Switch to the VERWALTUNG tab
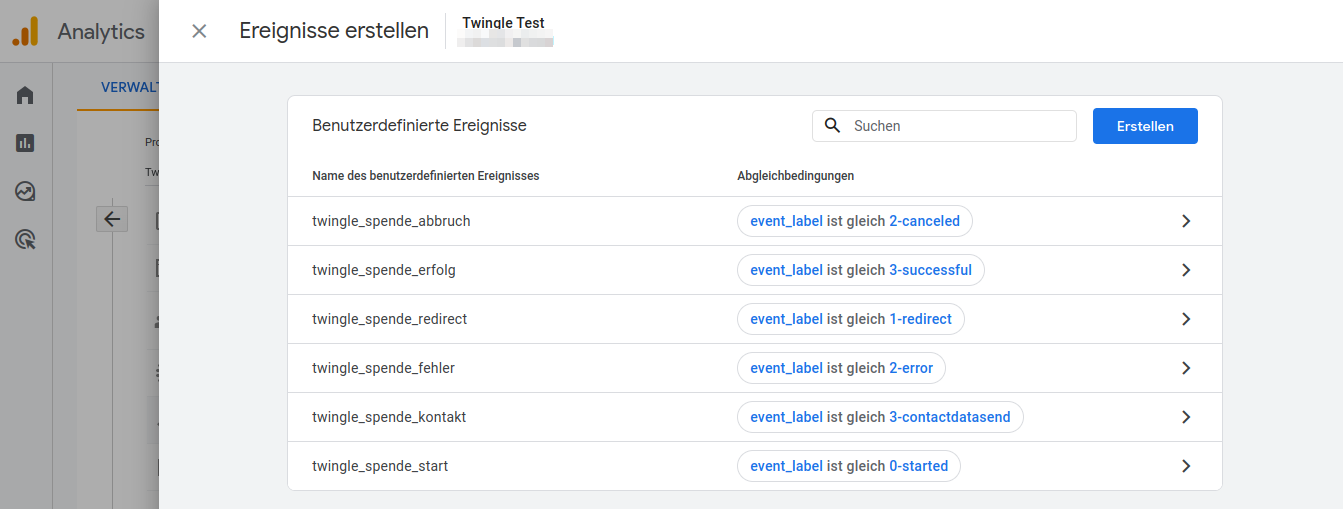Image resolution: width=1343 pixels, height=509 pixels. [129, 87]
